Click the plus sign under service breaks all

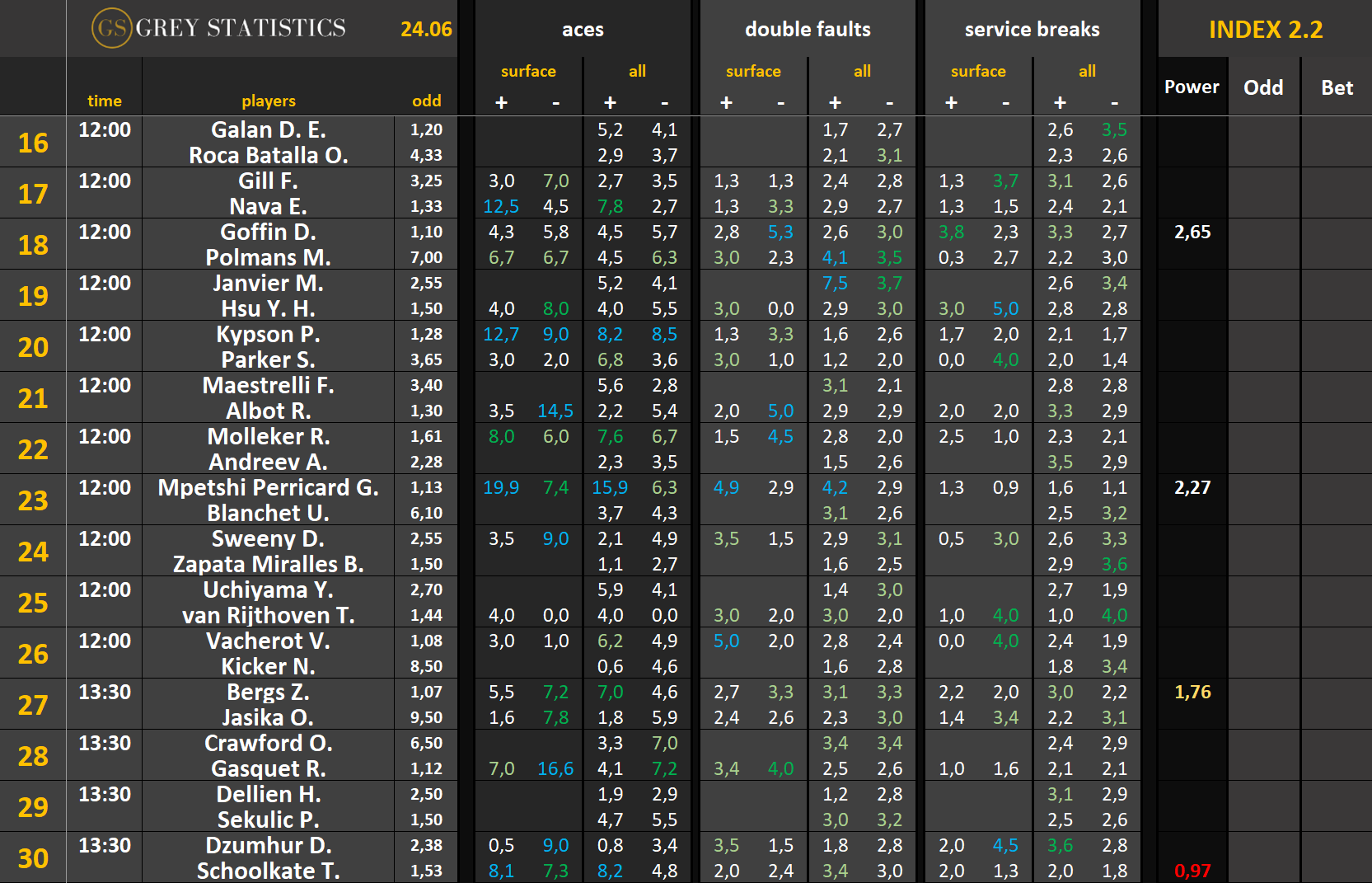1060,102
